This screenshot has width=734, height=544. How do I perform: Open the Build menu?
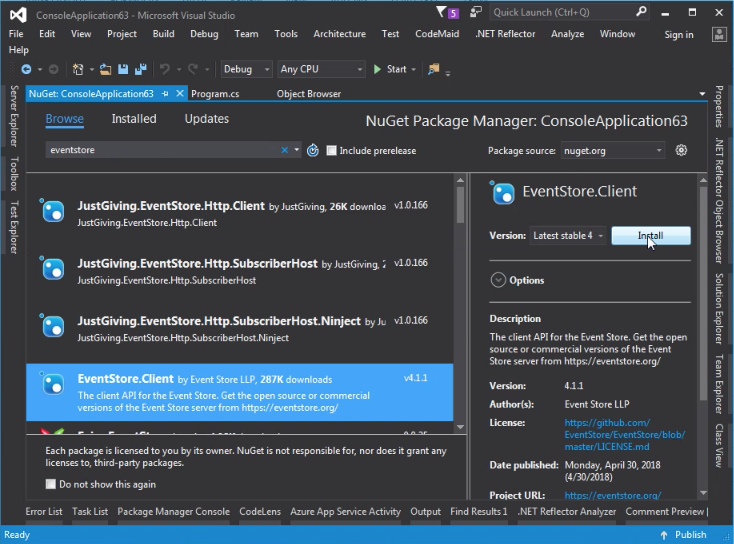point(163,34)
